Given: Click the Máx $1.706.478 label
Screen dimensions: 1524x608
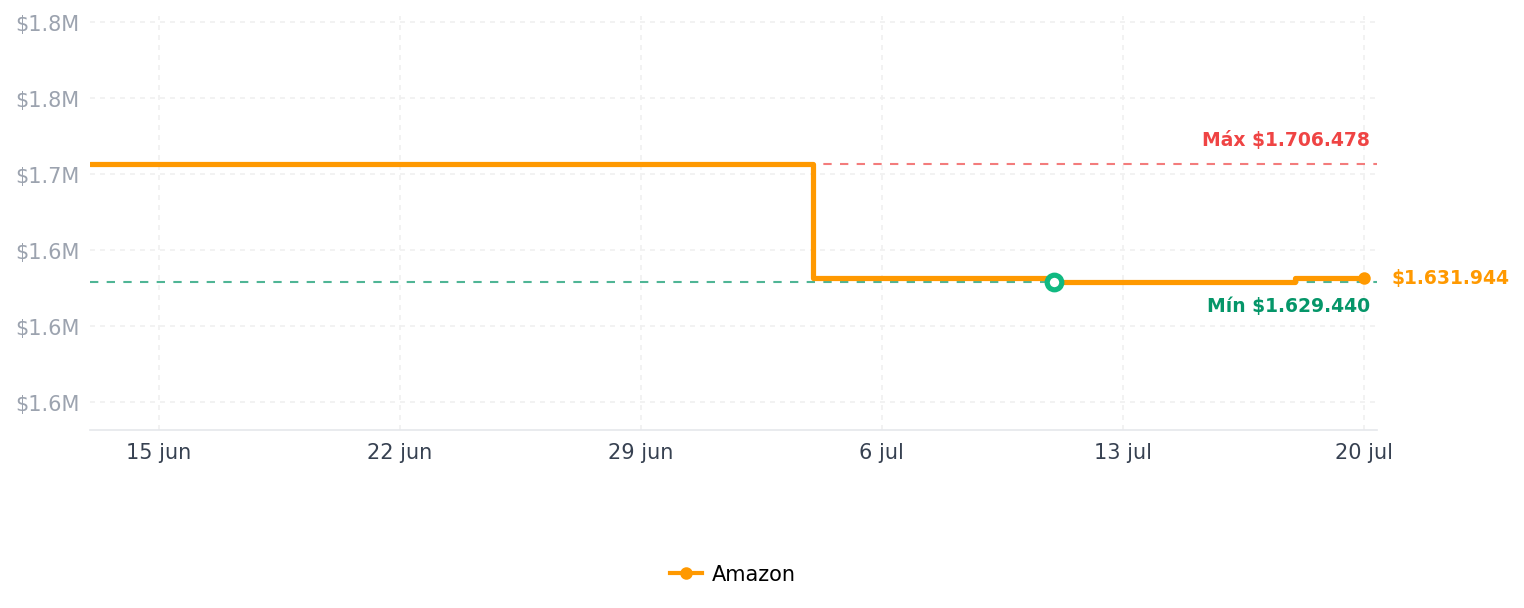Looking at the screenshot, I should (x=1286, y=140).
